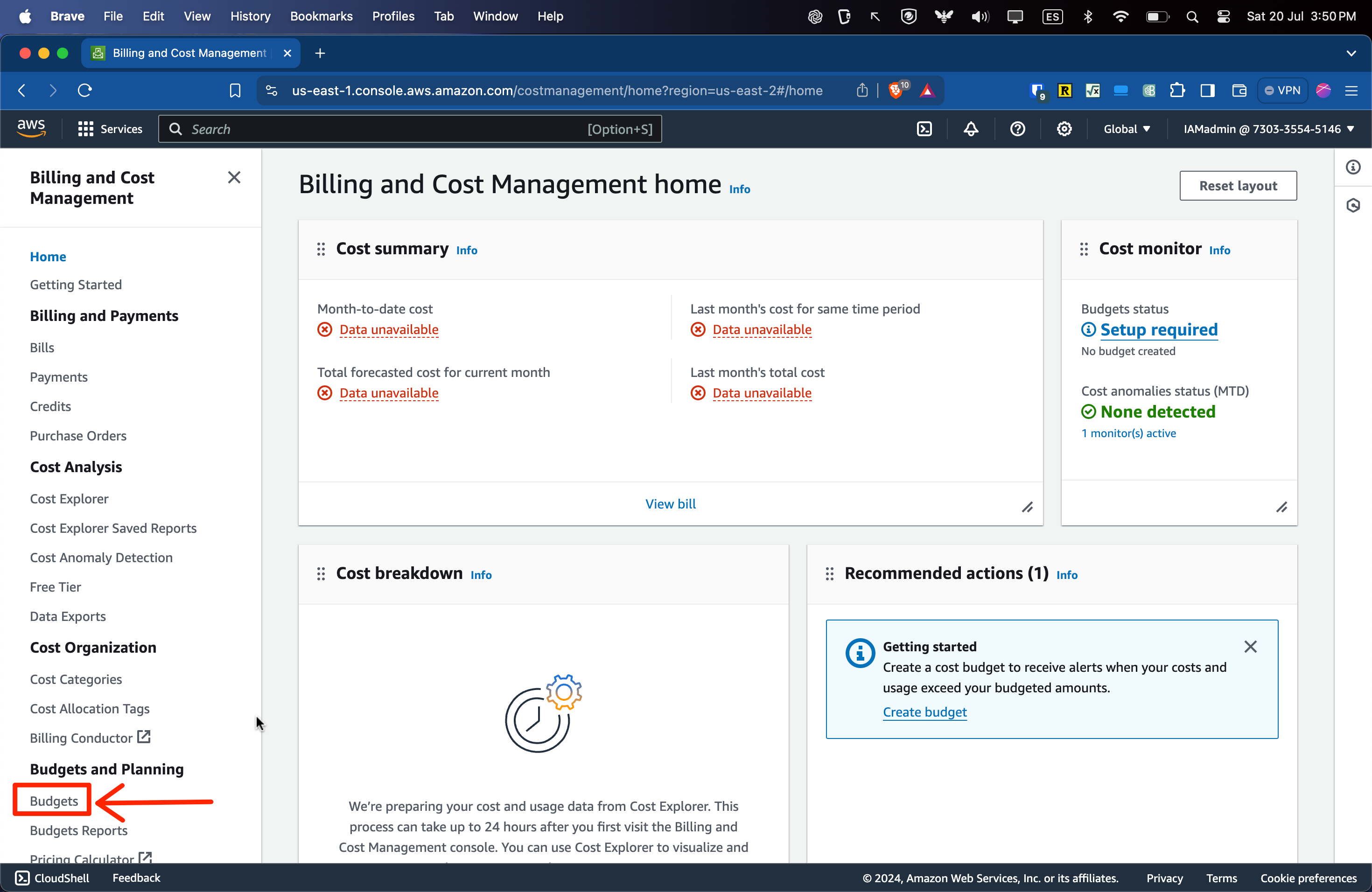Screen dimensions: 1372x892
Task: Open the Bookmarks menu
Action: tap(321, 16)
